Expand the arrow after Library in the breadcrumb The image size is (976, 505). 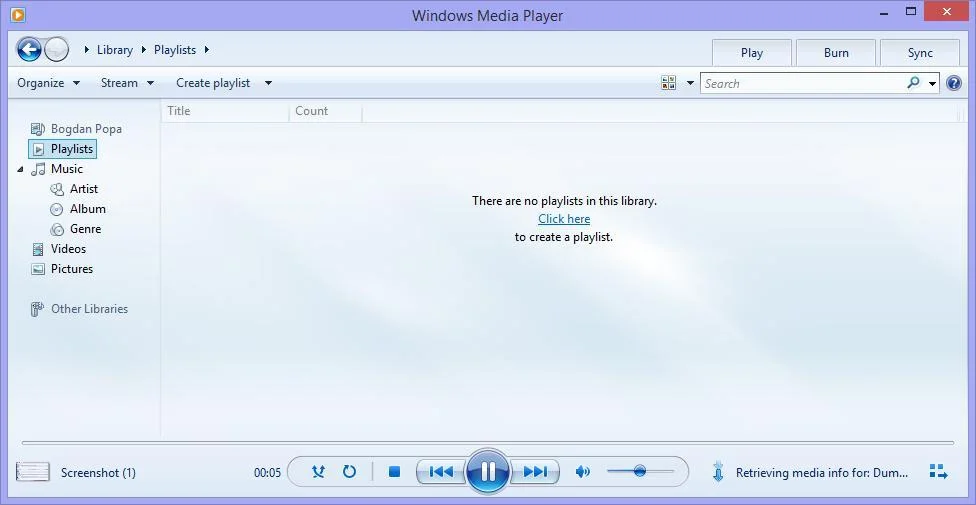point(144,50)
